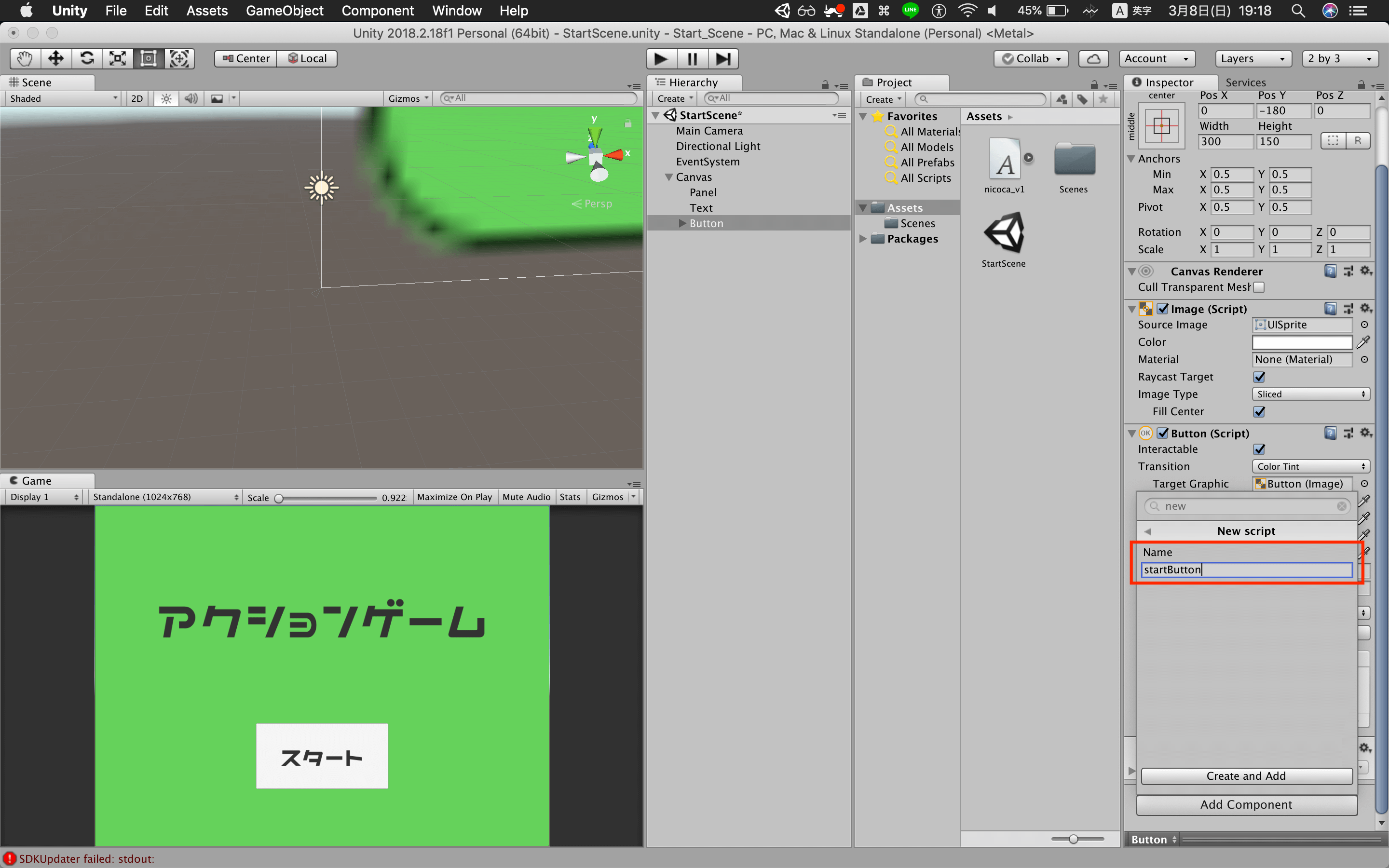Disable the Button script component
Screen dimensions: 1389x868
pos(1163,433)
